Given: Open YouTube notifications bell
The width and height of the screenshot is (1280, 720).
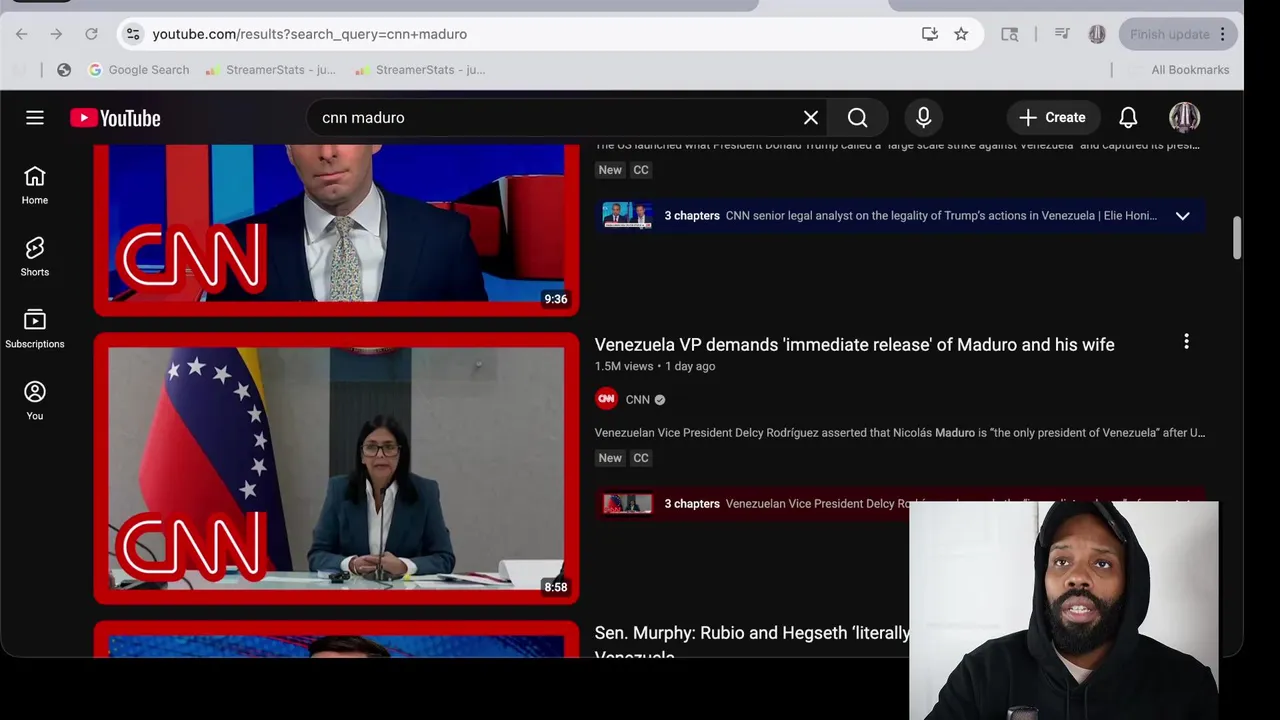Looking at the screenshot, I should (x=1128, y=118).
